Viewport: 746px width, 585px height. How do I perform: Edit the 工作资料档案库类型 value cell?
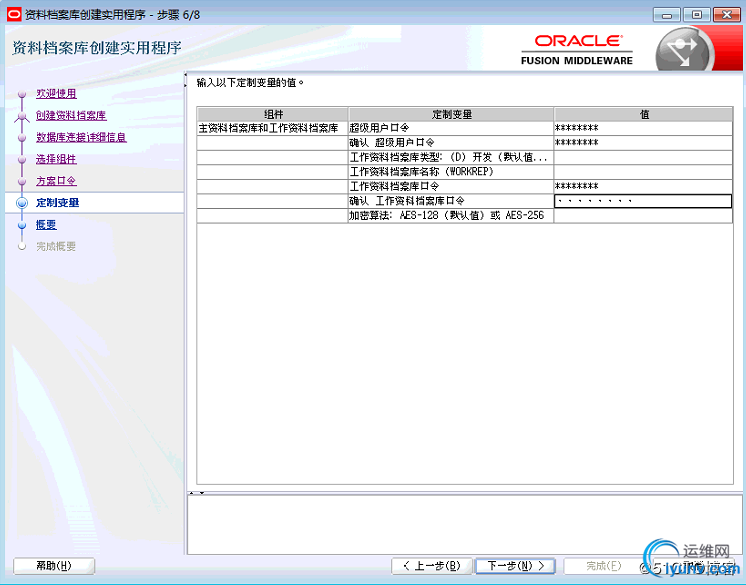pyautogui.click(x=643, y=157)
